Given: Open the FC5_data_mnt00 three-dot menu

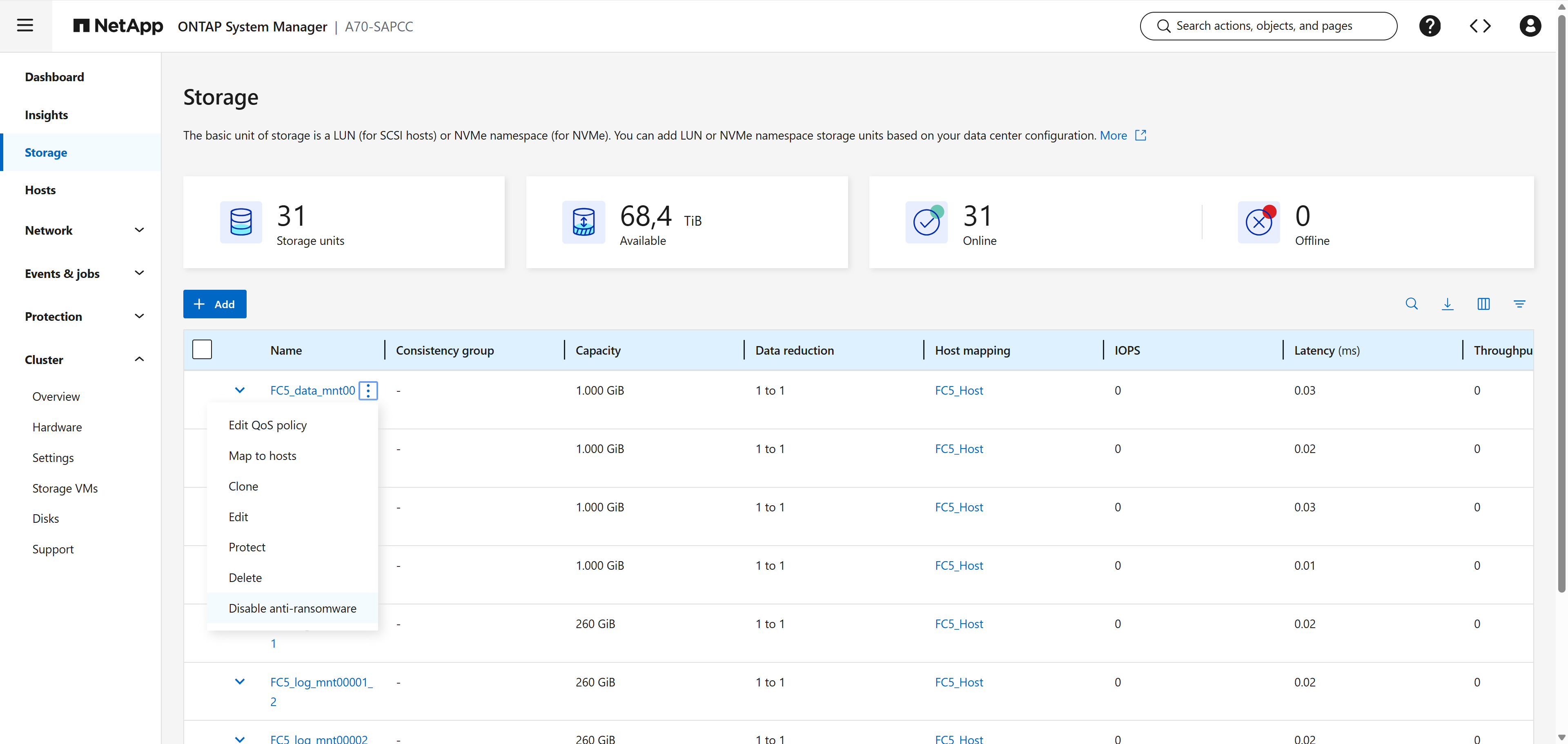Looking at the screenshot, I should pyautogui.click(x=367, y=391).
